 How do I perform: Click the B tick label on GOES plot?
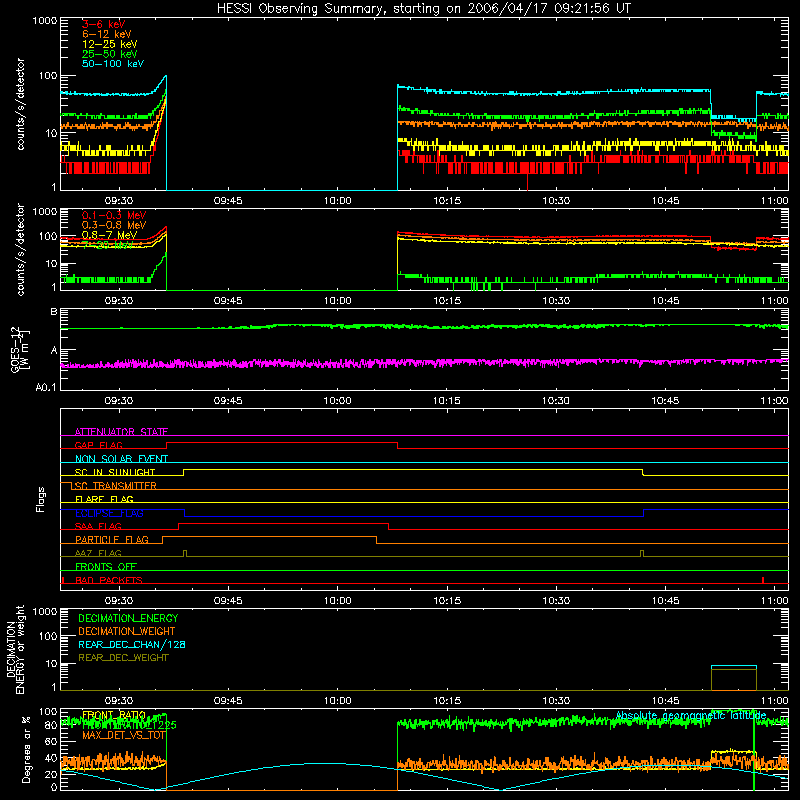tap(54, 312)
